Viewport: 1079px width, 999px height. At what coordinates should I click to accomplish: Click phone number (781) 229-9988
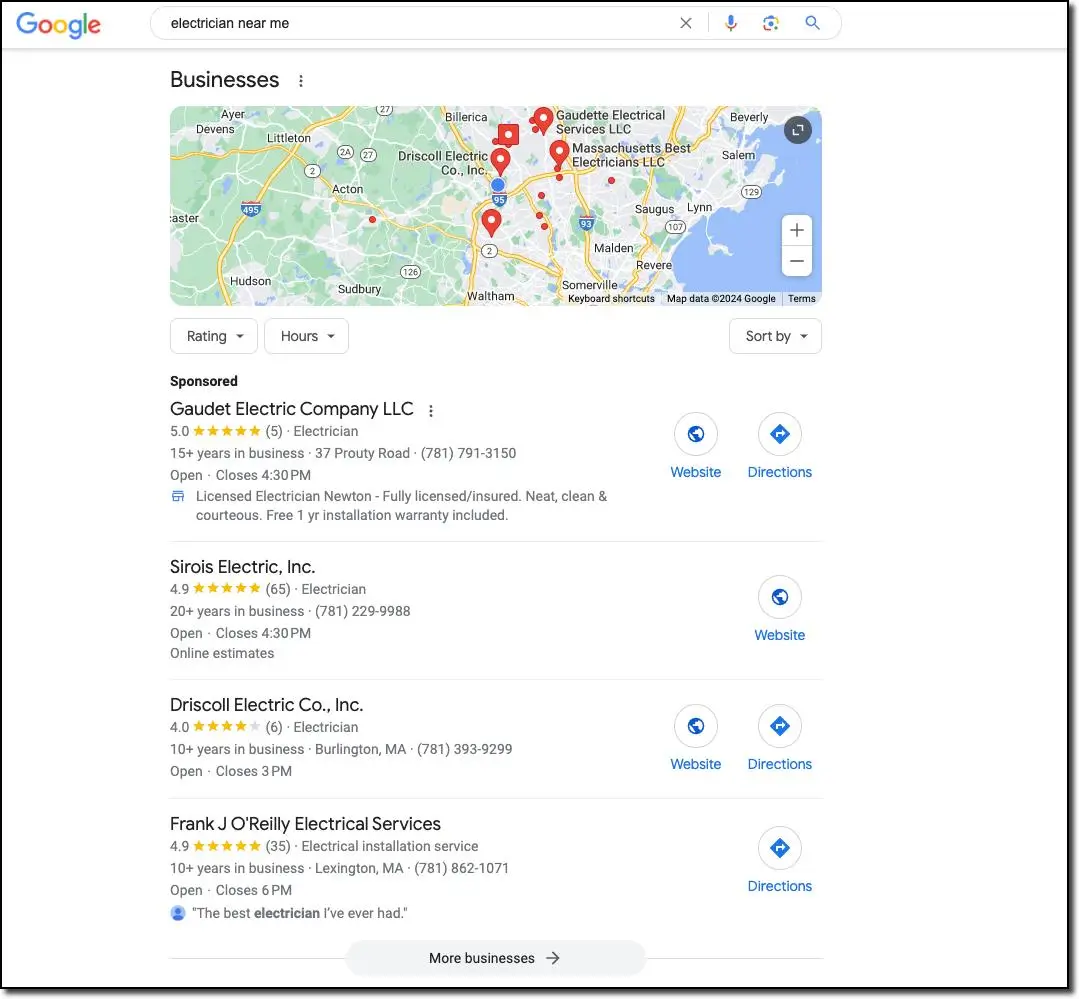[x=363, y=611]
